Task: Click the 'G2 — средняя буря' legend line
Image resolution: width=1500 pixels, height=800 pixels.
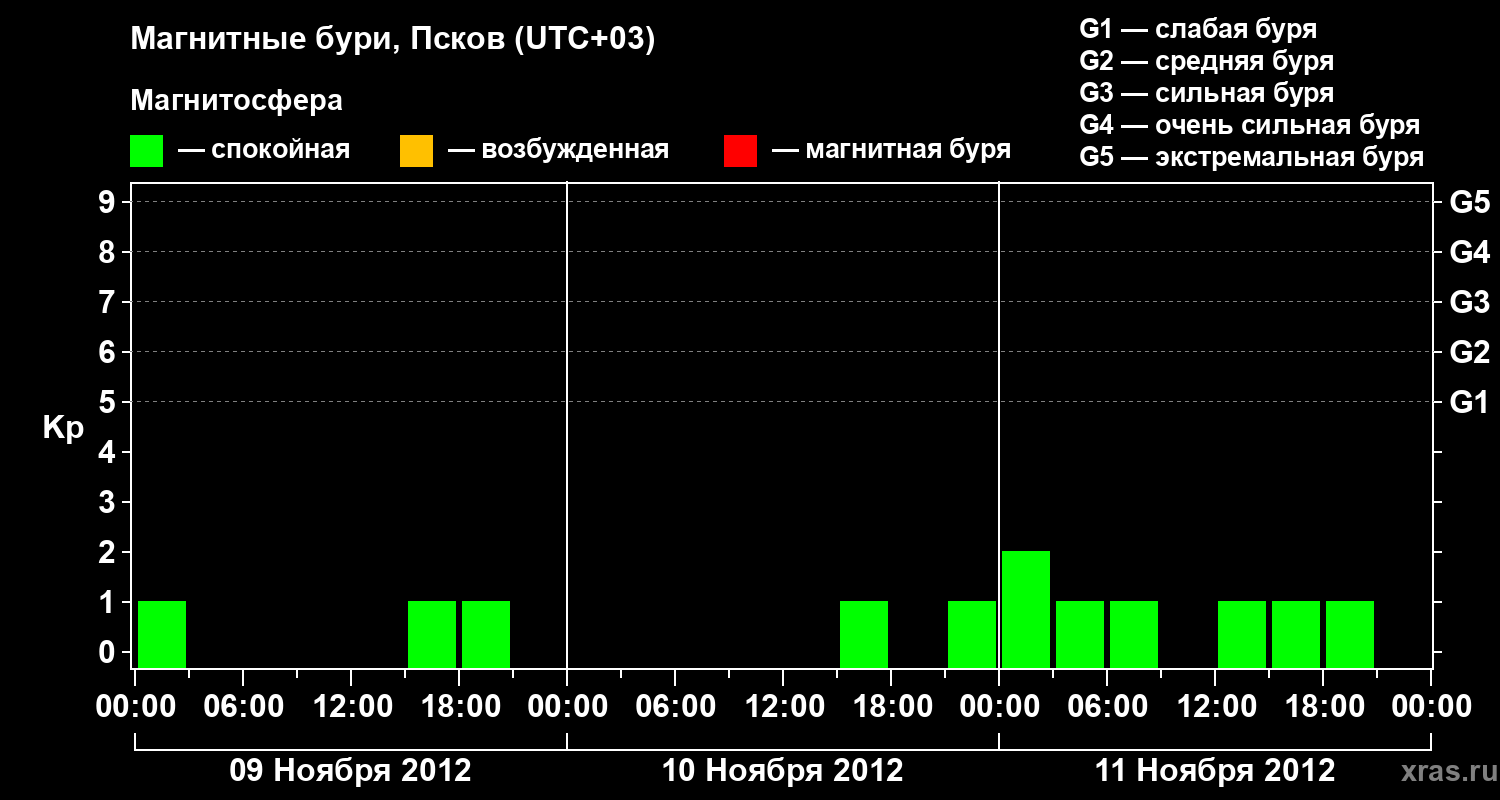Action: point(1206,61)
